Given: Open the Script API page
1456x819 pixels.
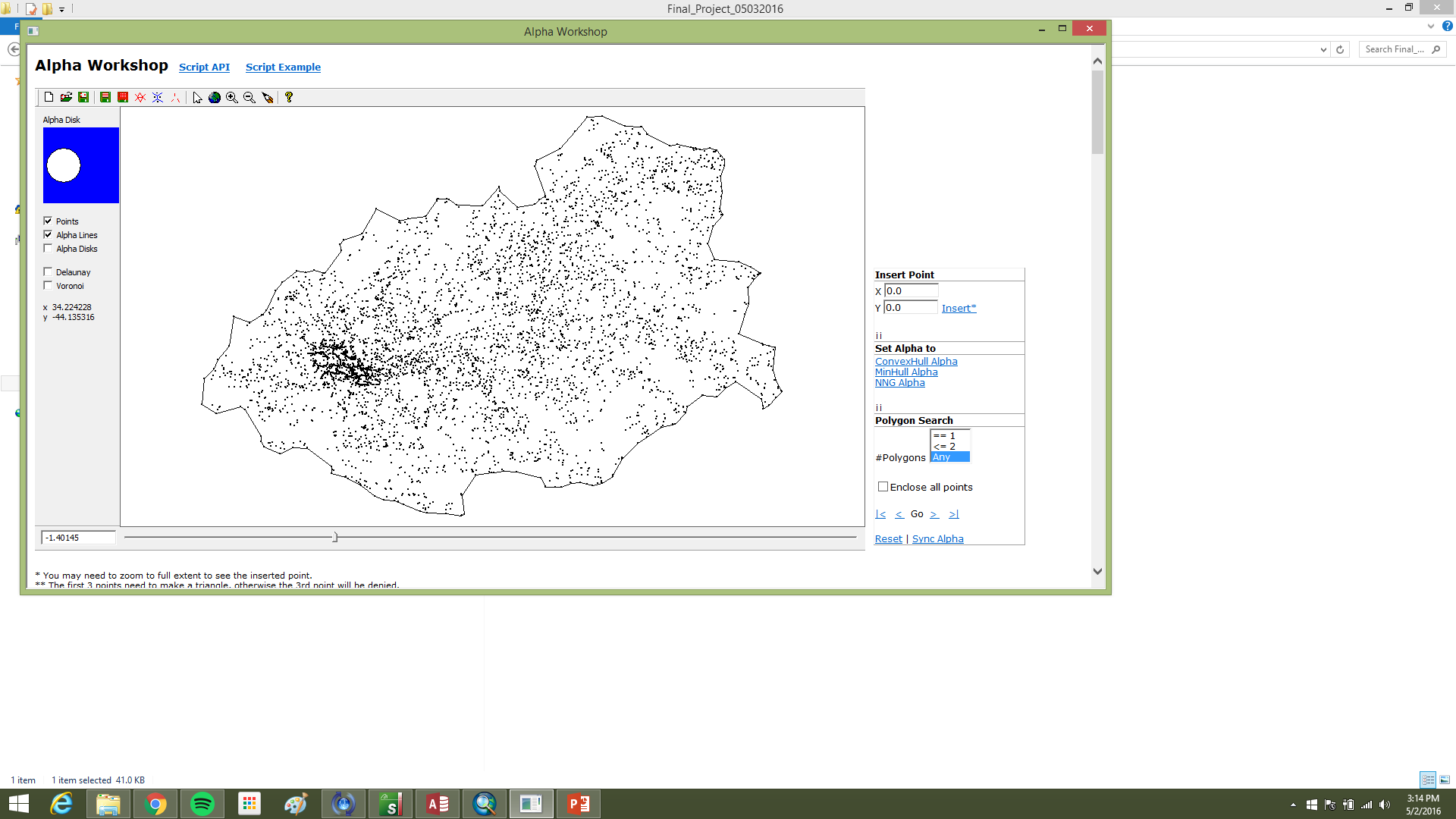Looking at the screenshot, I should 204,67.
